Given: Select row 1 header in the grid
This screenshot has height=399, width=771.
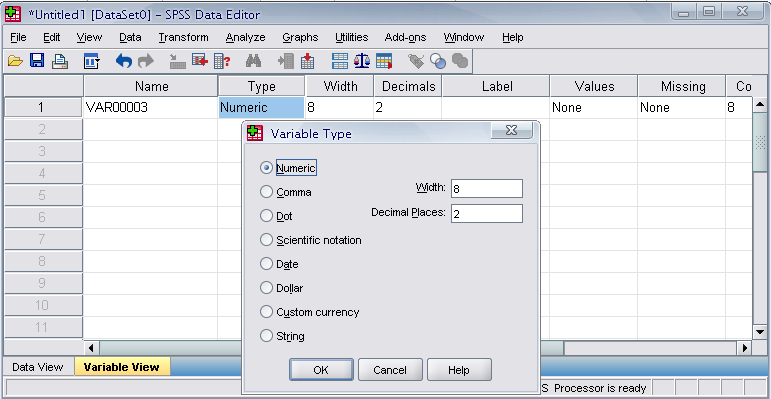Looking at the screenshot, I should pos(43,108).
